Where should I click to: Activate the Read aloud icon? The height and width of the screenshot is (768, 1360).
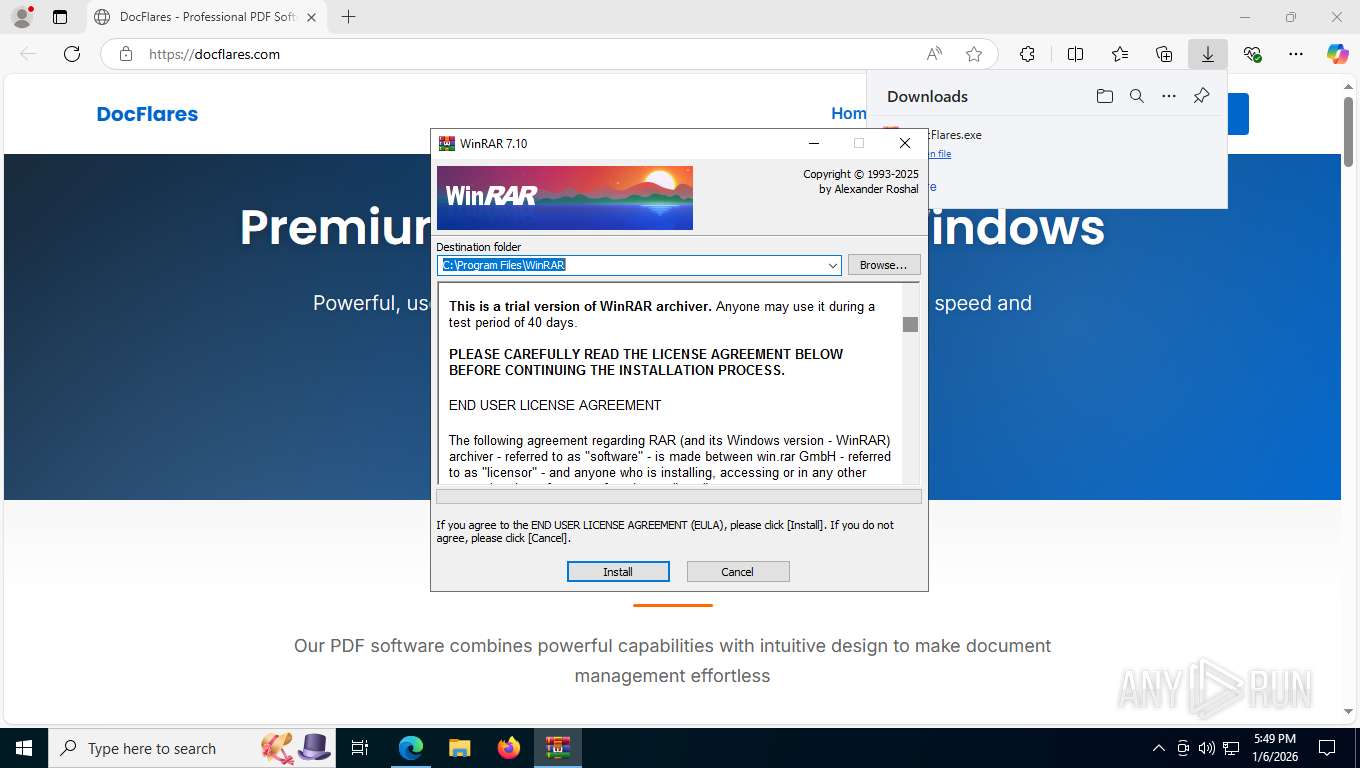click(934, 54)
